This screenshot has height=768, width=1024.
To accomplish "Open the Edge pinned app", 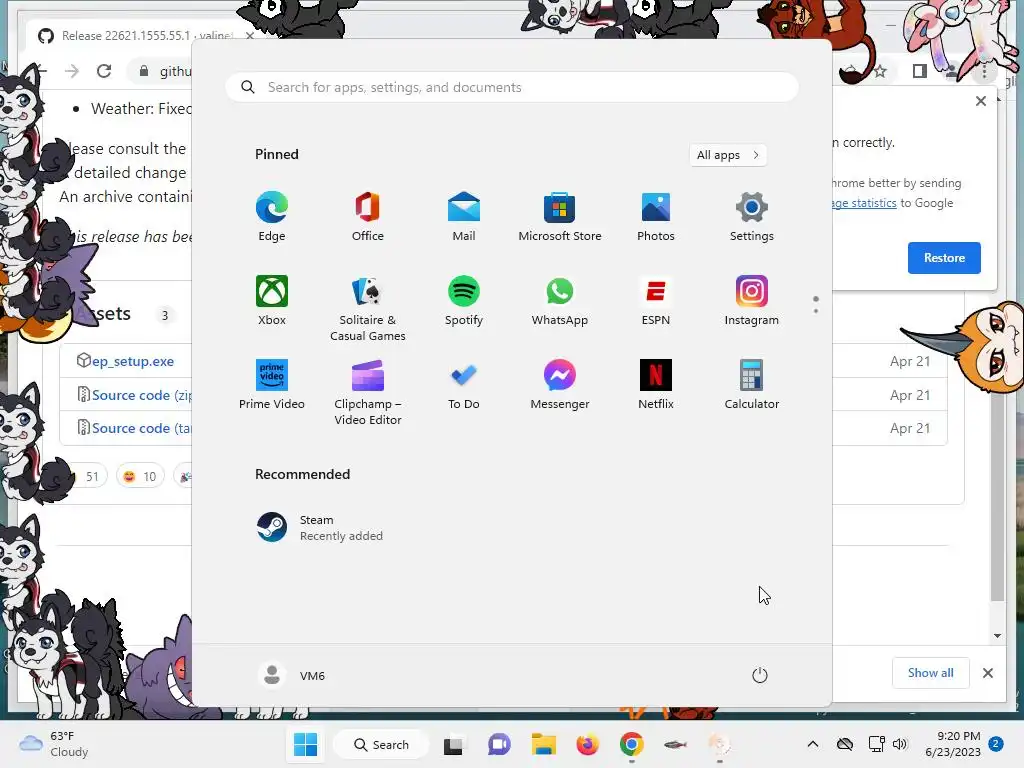I will click(x=272, y=217).
